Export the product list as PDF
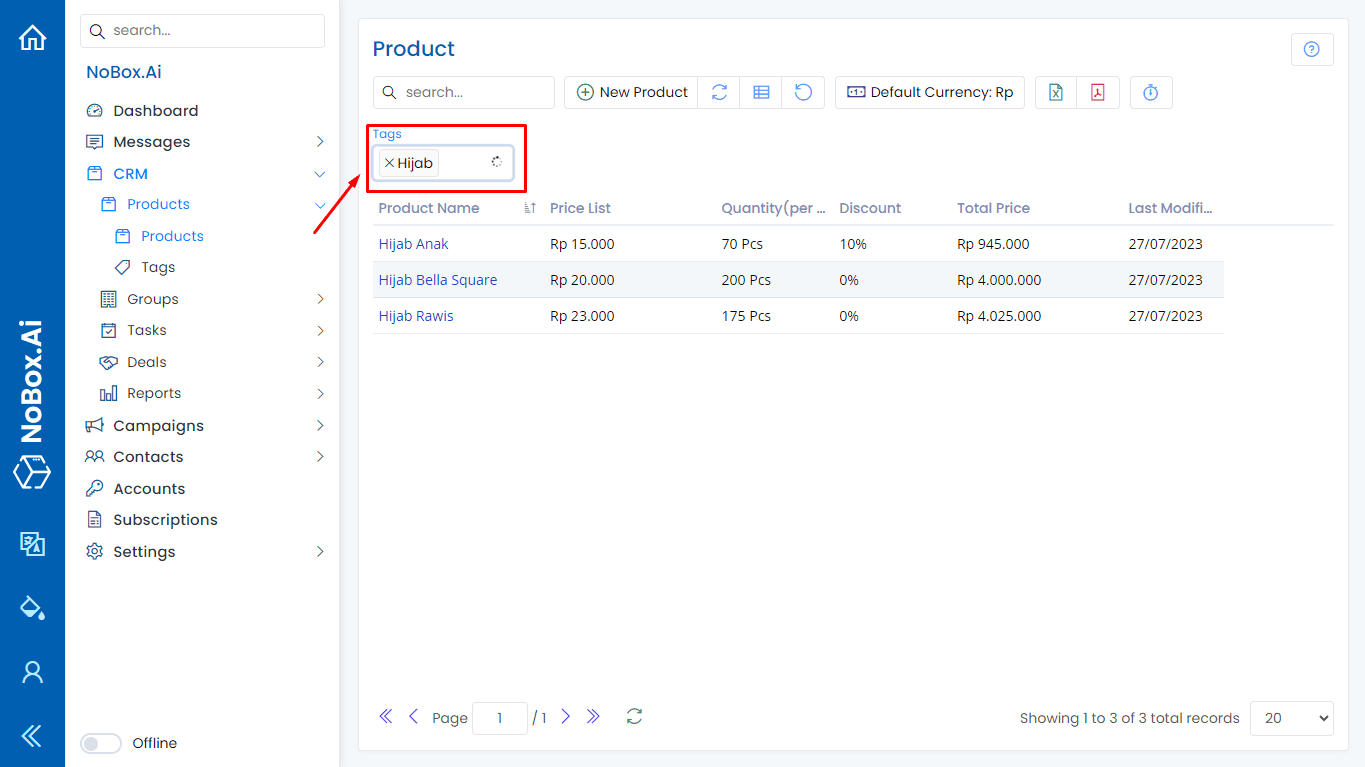 (1097, 92)
